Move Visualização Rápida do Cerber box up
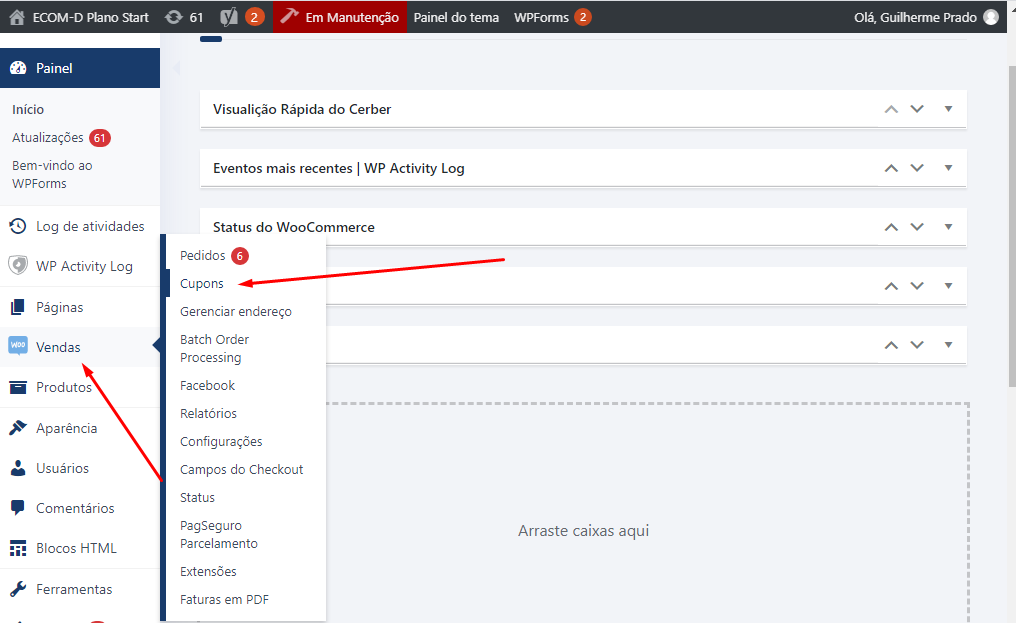The height and width of the screenshot is (623, 1016). click(892, 109)
